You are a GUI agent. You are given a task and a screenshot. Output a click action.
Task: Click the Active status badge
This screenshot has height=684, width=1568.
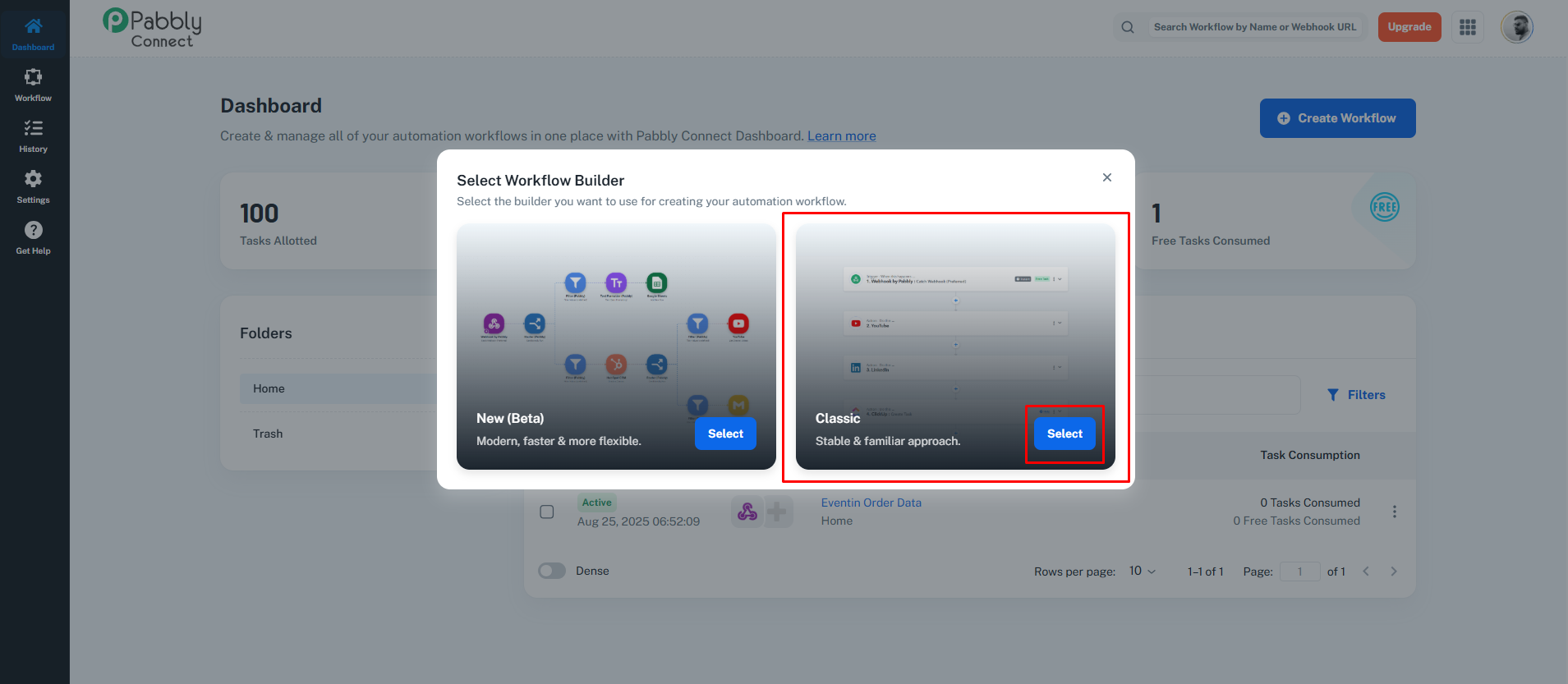tap(597, 503)
